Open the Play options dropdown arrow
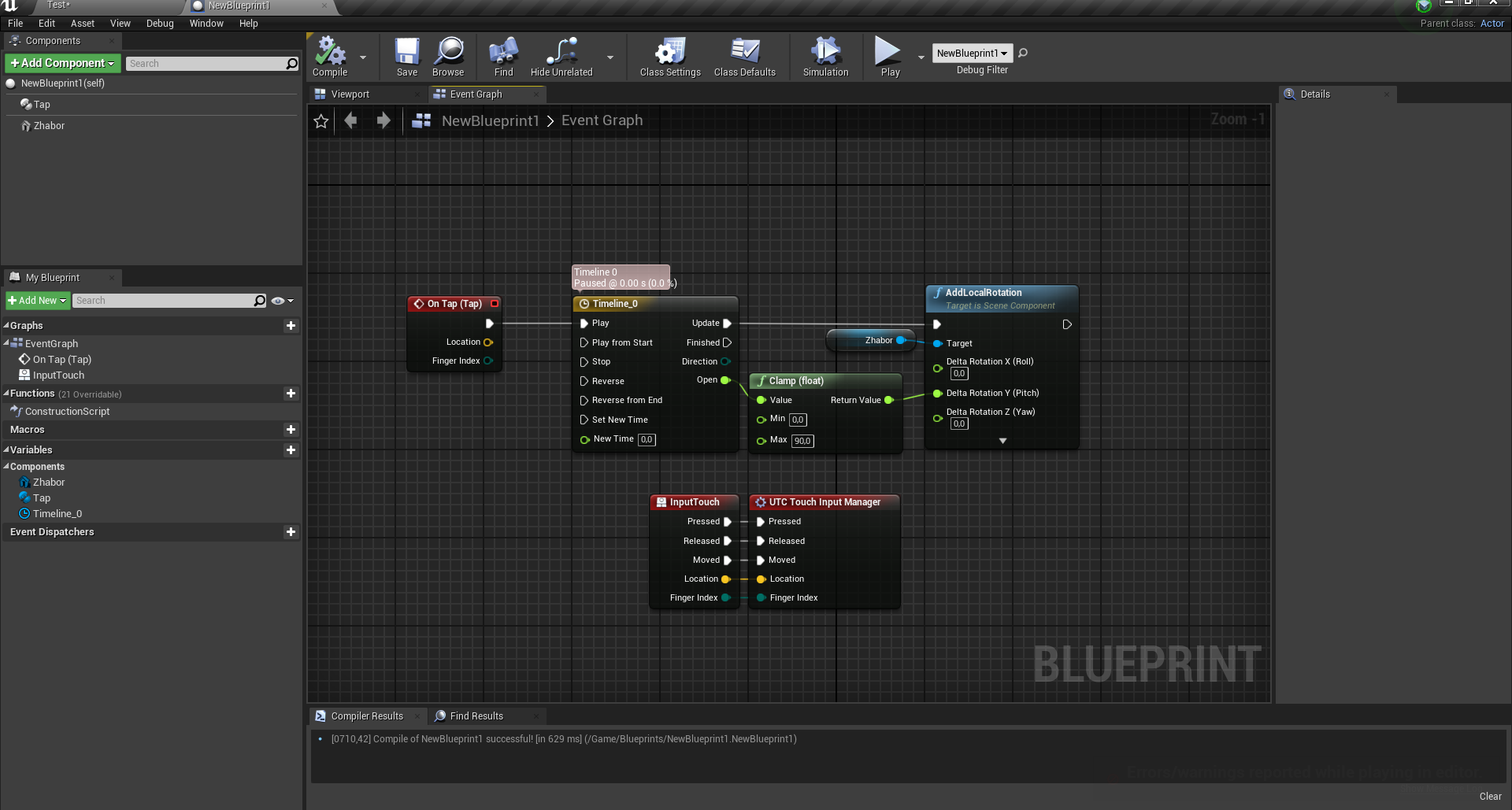The height and width of the screenshot is (810, 1512). click(x=921, y=57)
